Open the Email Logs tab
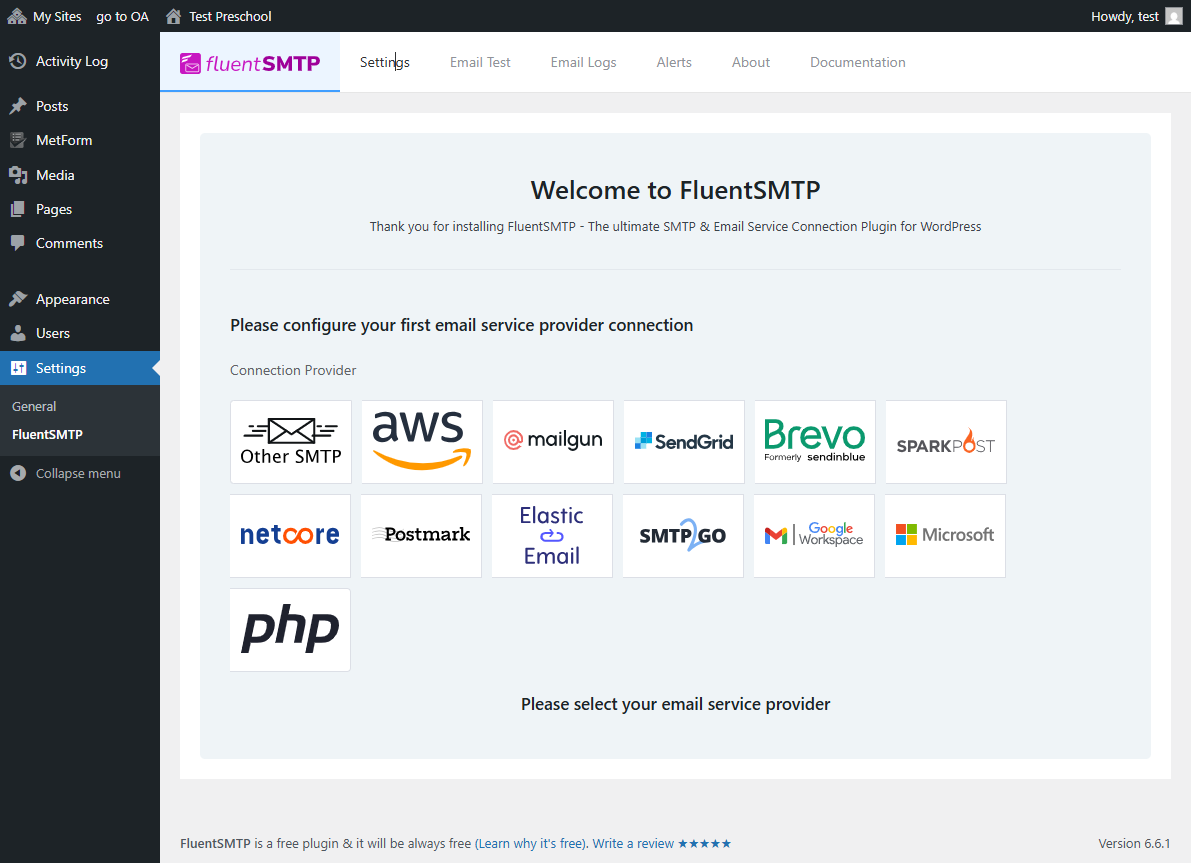This screenshot has width=1191, height=863. (583, 62)
